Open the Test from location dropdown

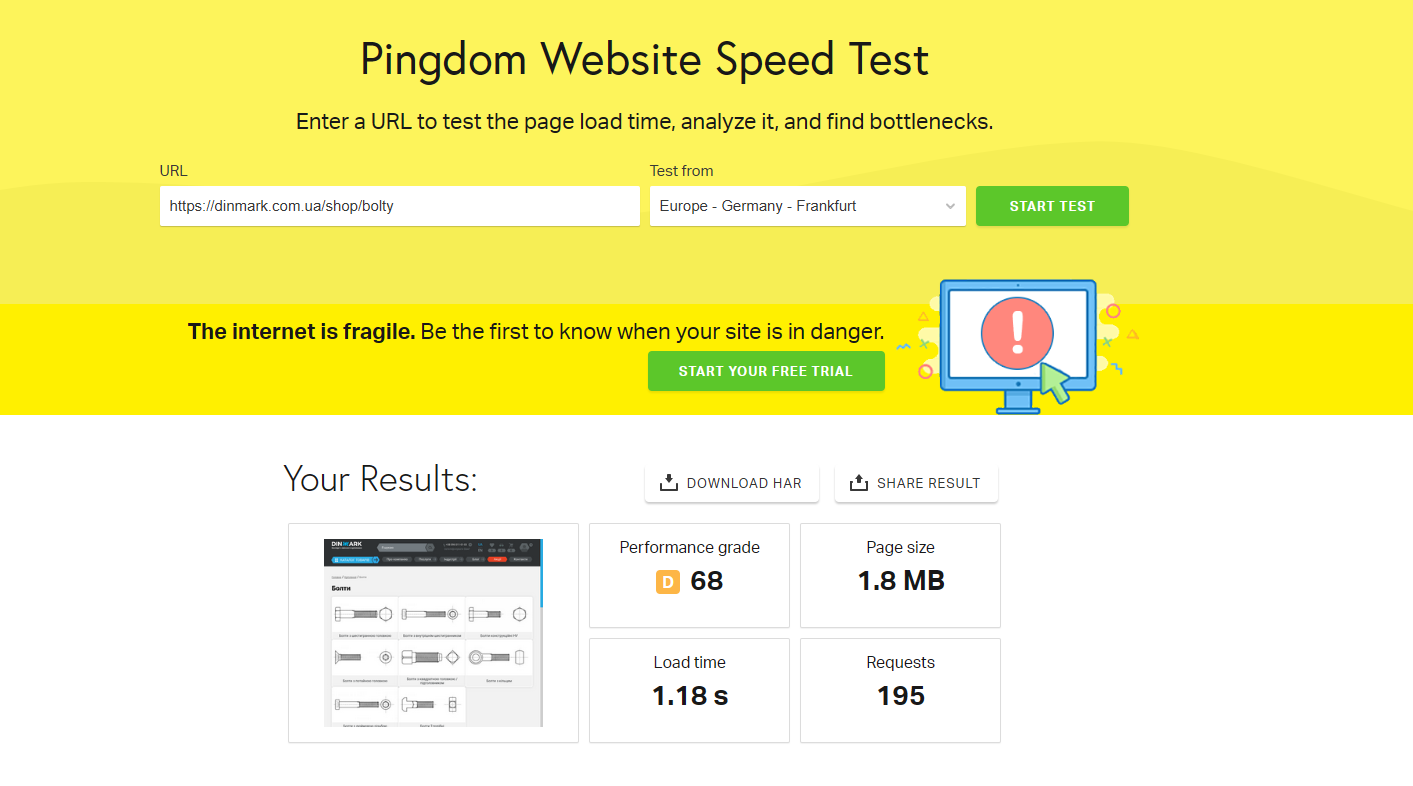(808, 206)
